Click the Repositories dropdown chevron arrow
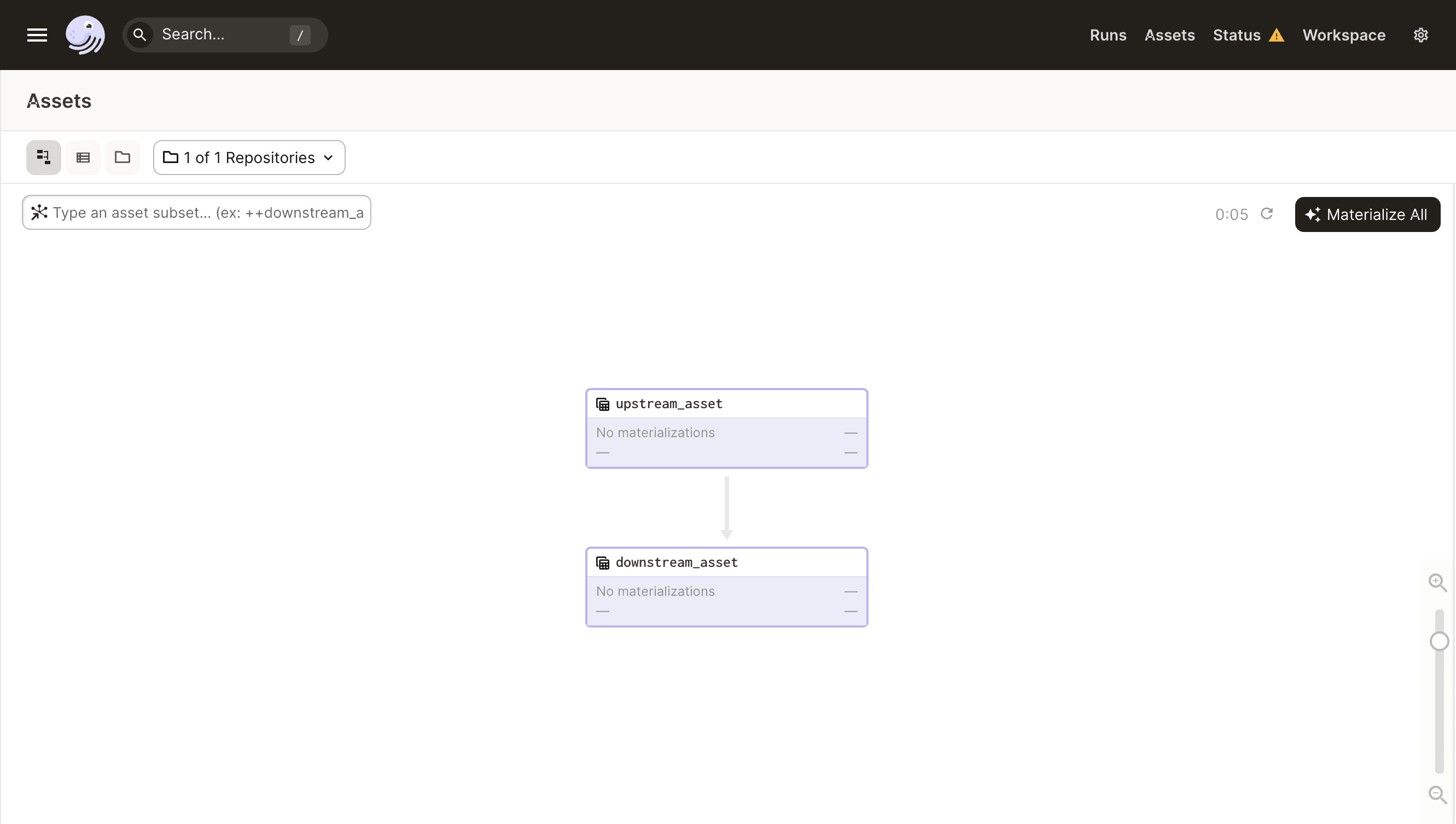Screen dimensions: 1456x824 point(329,158)
